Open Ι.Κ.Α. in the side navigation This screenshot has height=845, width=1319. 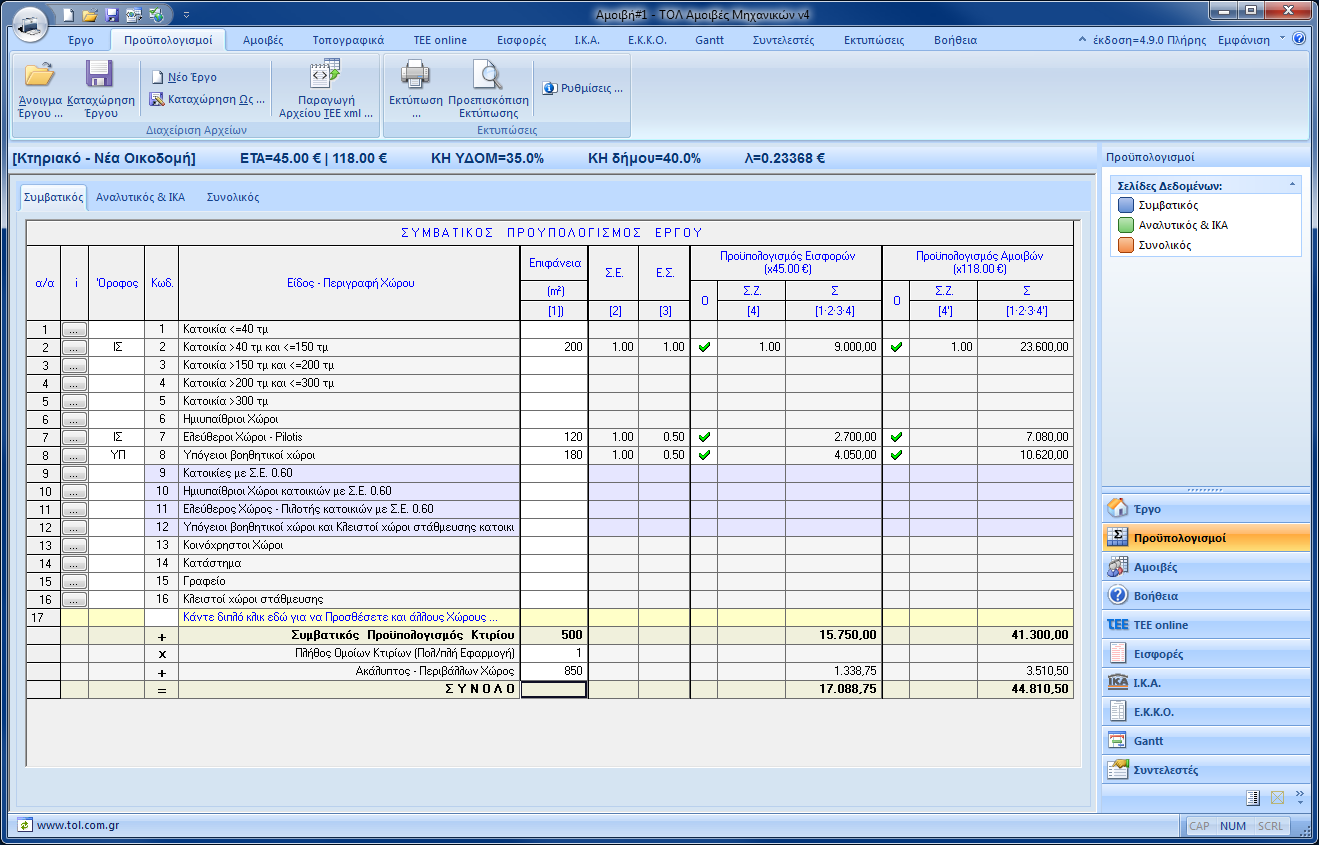pyautogui.click(x=1204, y=683)
